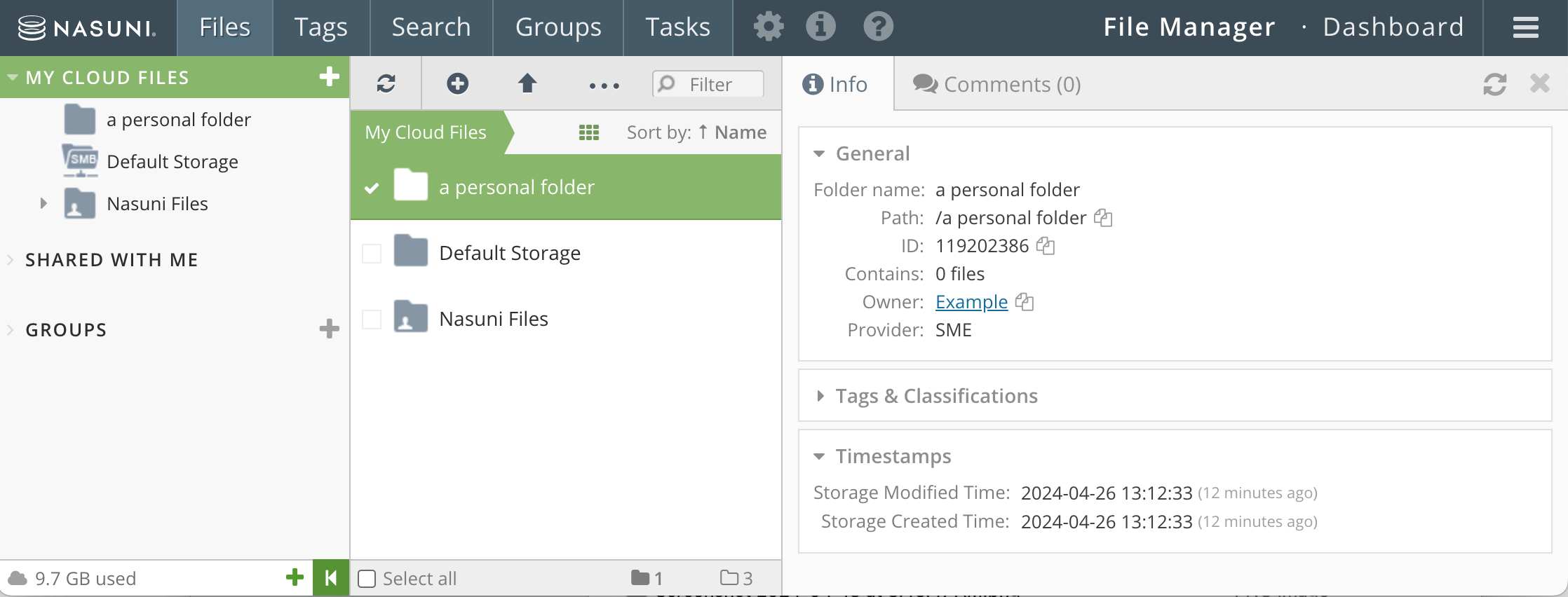Open the Example owner link
Screen dimensions: 1568x597
(971, 302)
